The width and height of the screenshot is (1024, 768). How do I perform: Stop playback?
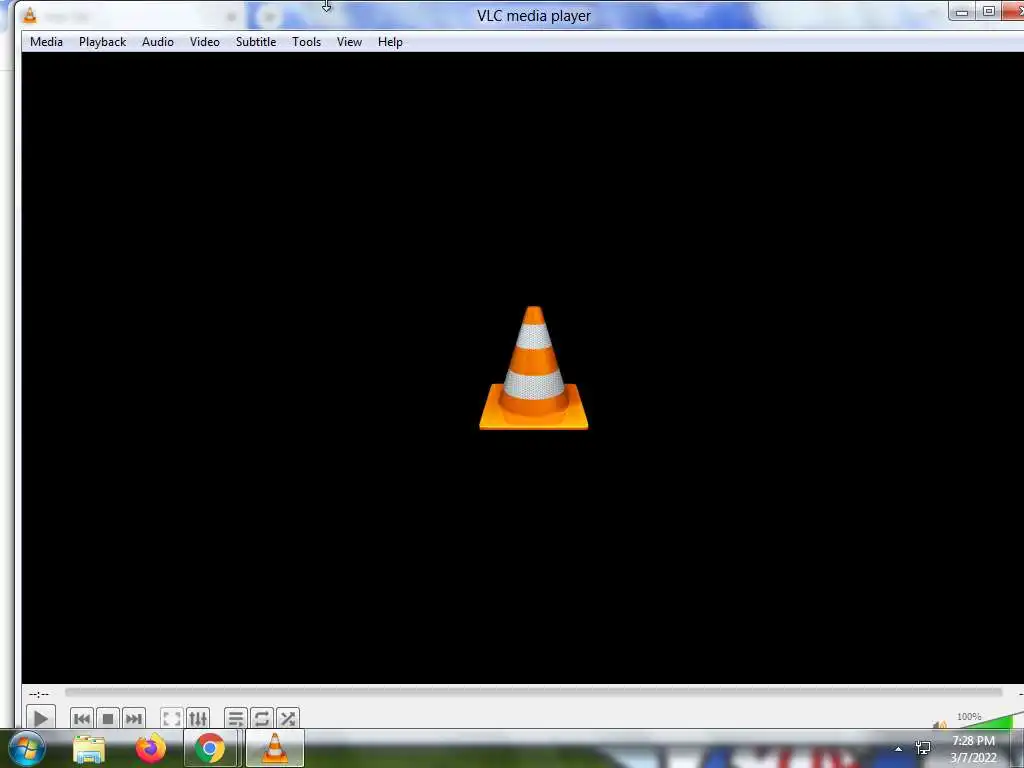[x=108, y=718]
